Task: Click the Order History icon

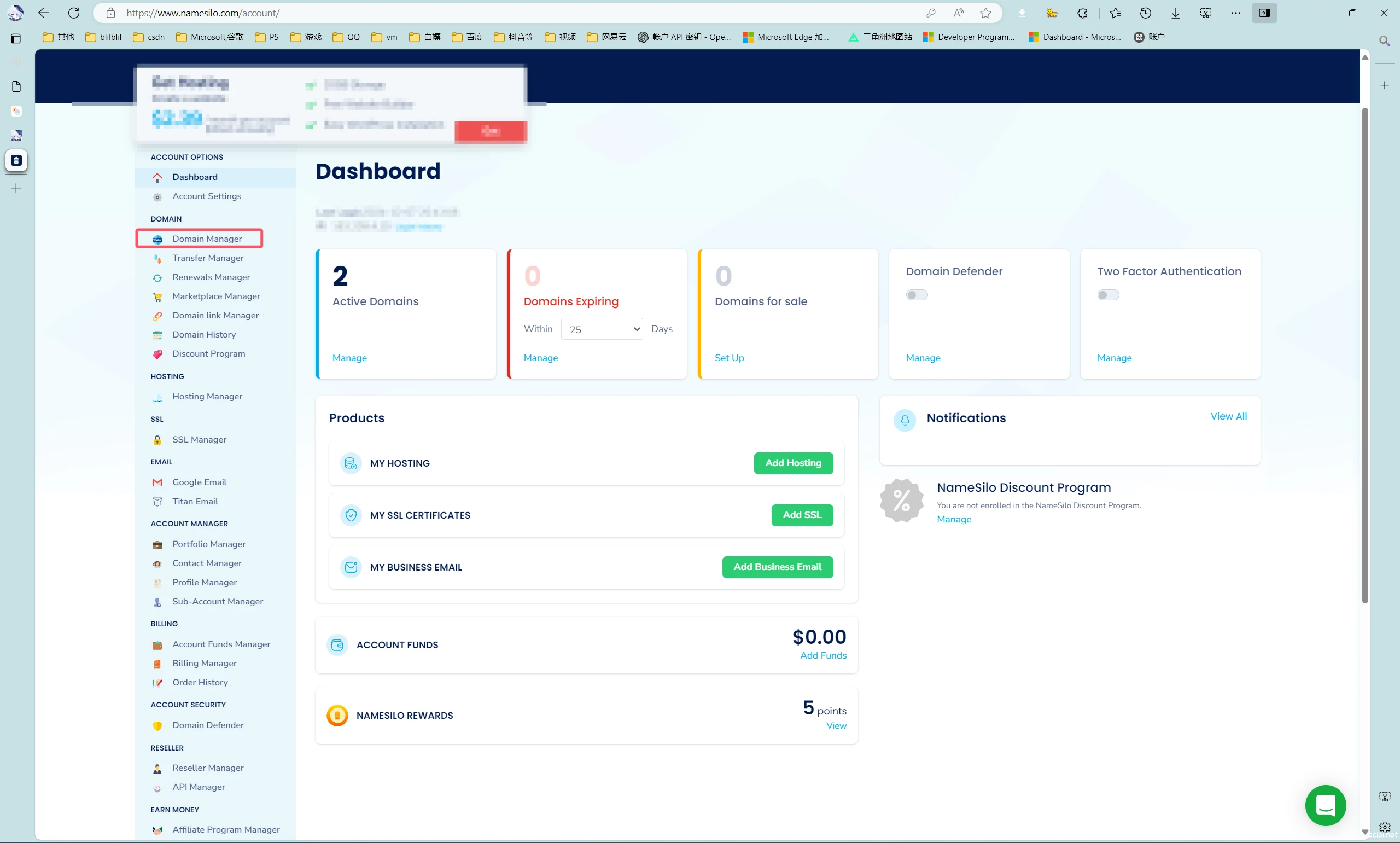Action: click(x=157, y=683)
